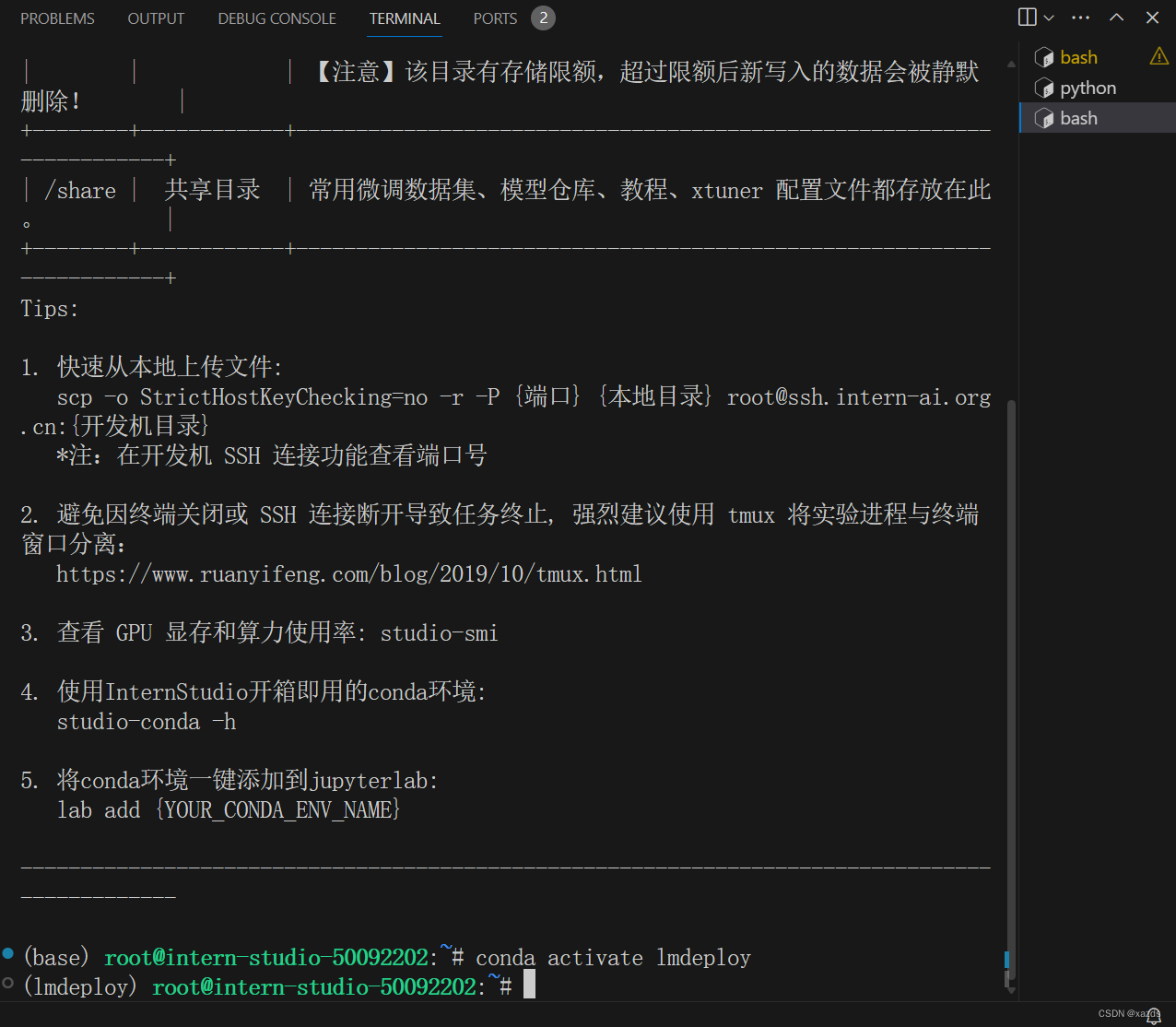Click the PORTS forwarded ports badge

543,18
